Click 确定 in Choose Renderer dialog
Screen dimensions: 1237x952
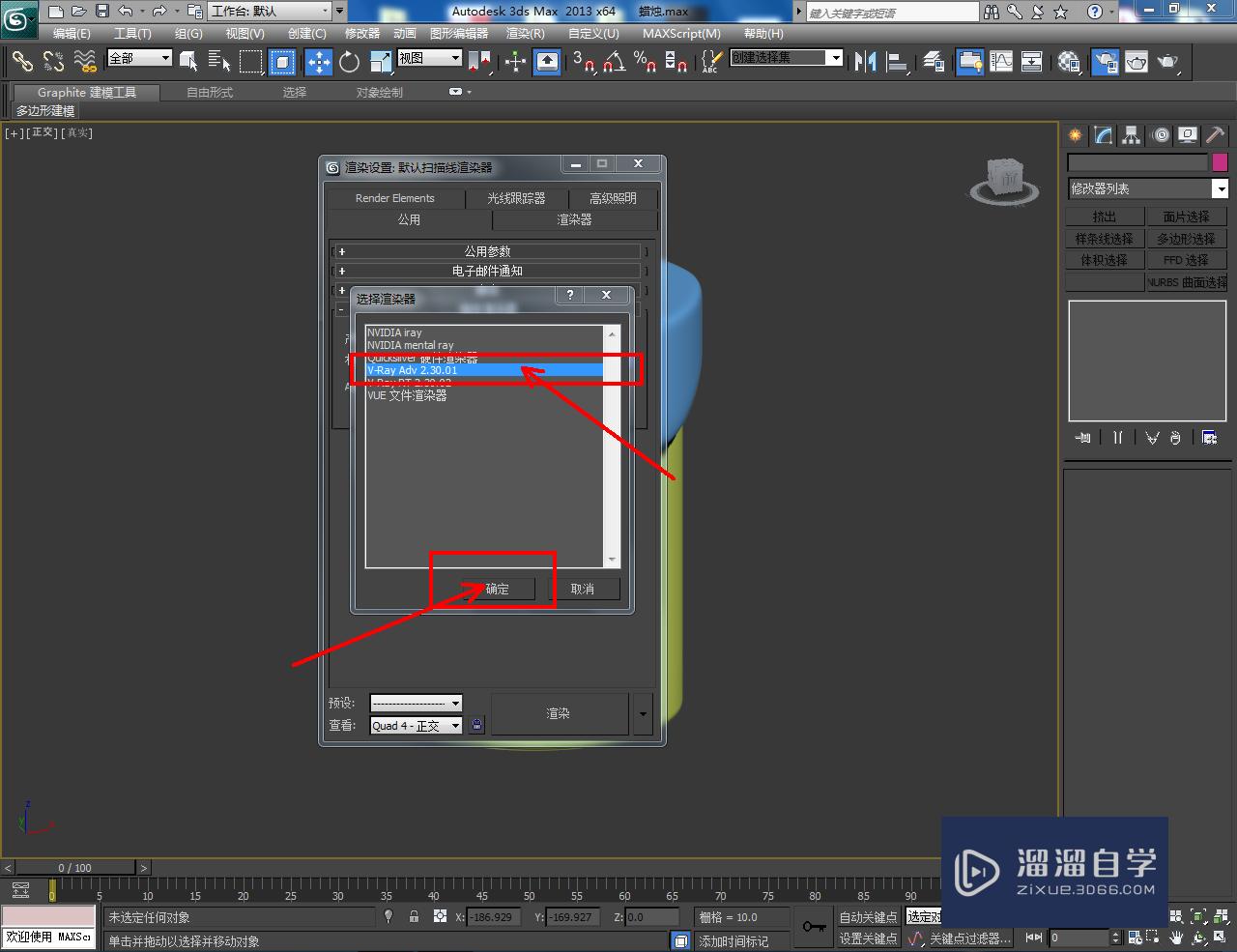497,589
